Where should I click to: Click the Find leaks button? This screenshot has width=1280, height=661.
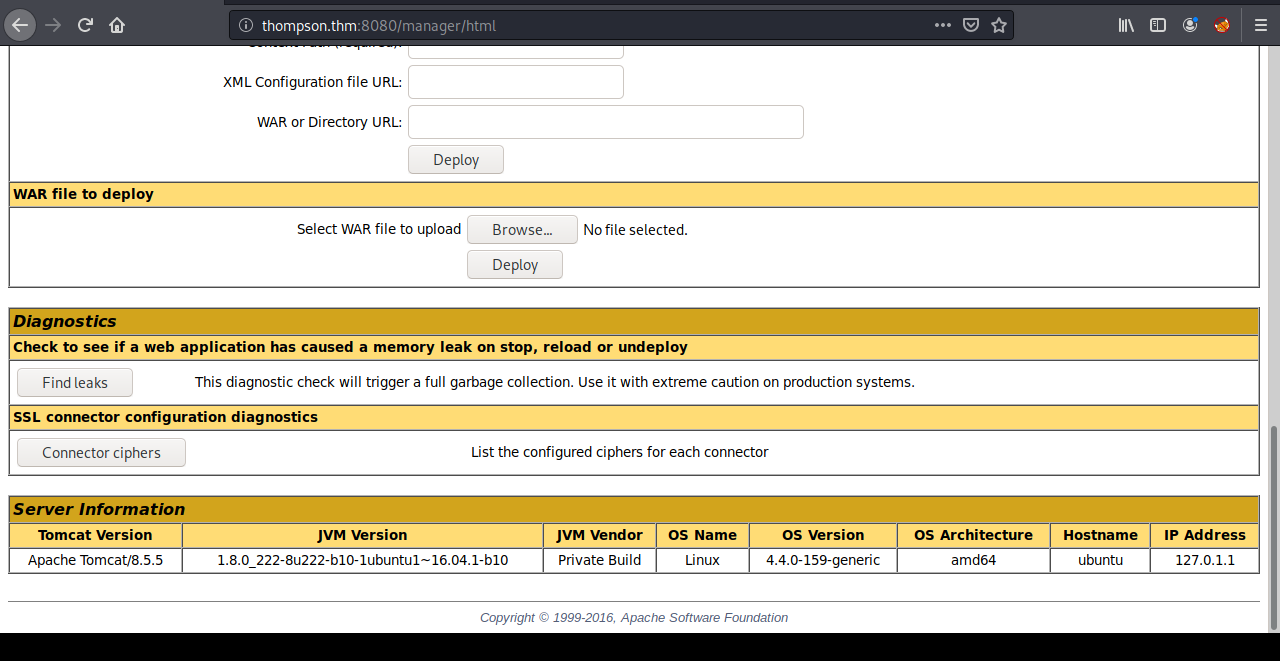(75, 382)
